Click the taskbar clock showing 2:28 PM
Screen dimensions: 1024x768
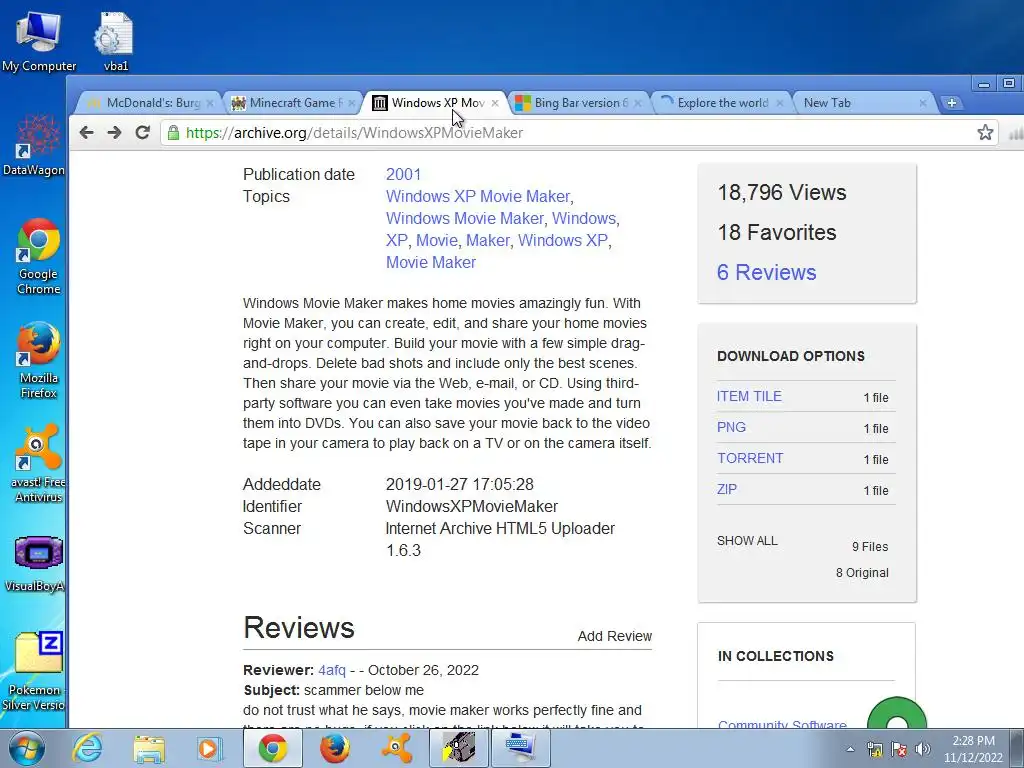[x=973, y=749]
